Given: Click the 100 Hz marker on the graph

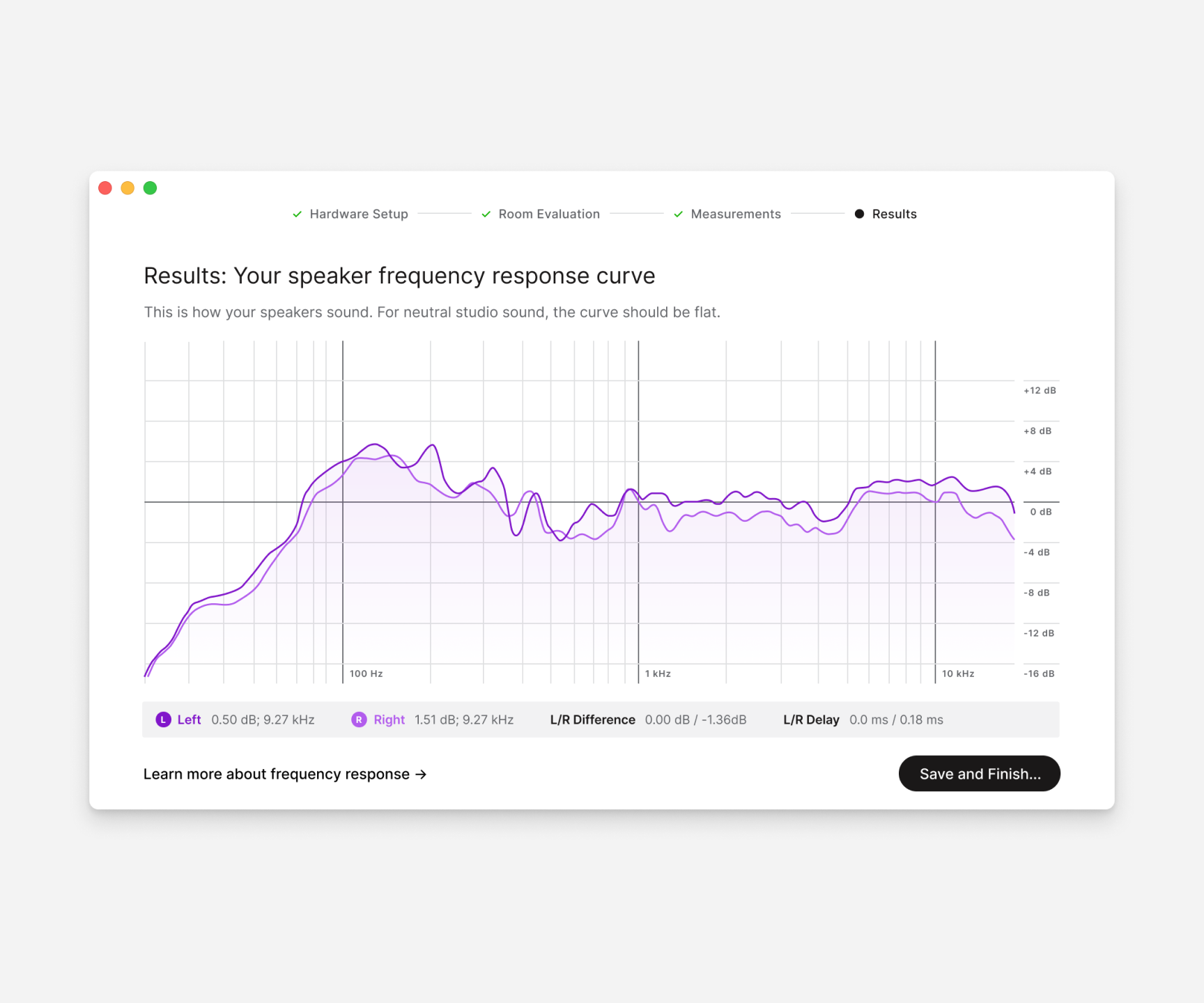Looking at the screenshot, I should pyautogui.click(x=365, y=673).
